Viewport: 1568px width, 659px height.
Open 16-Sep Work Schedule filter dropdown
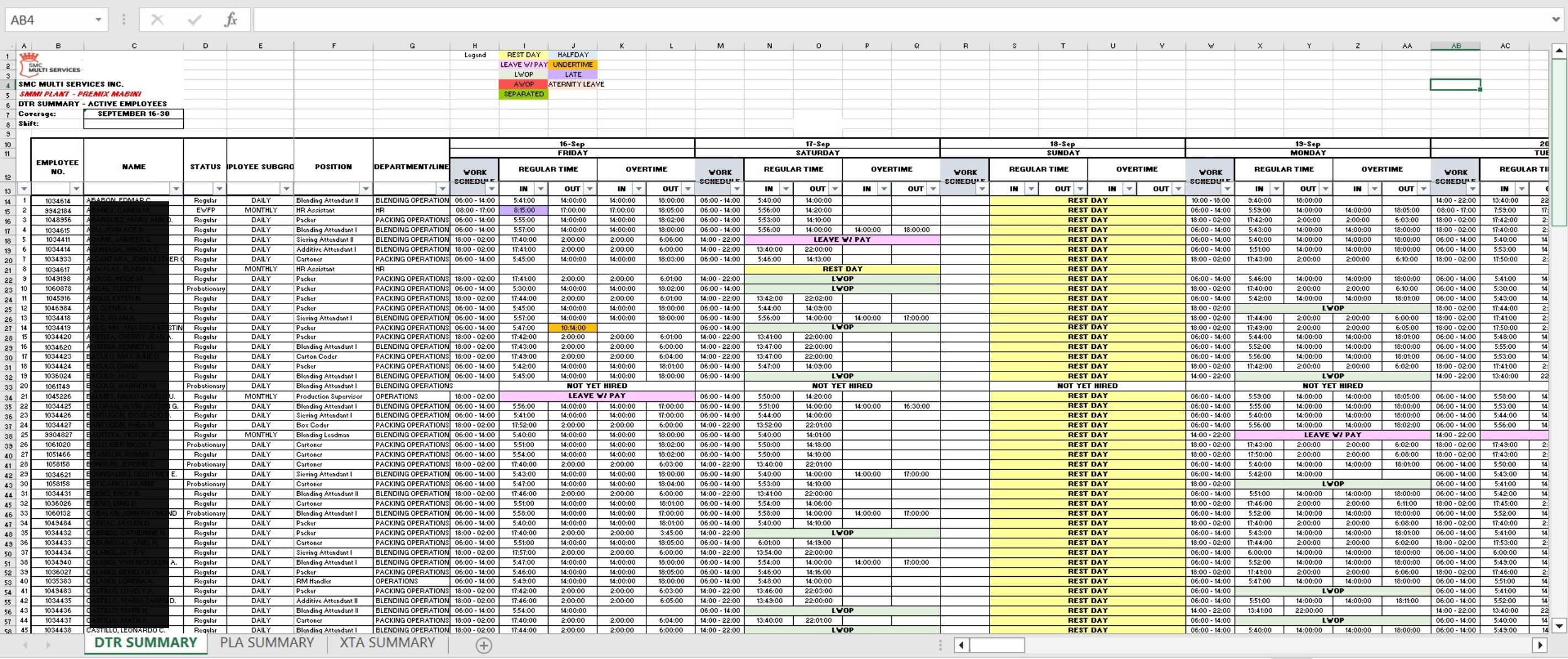pos(492,189)
